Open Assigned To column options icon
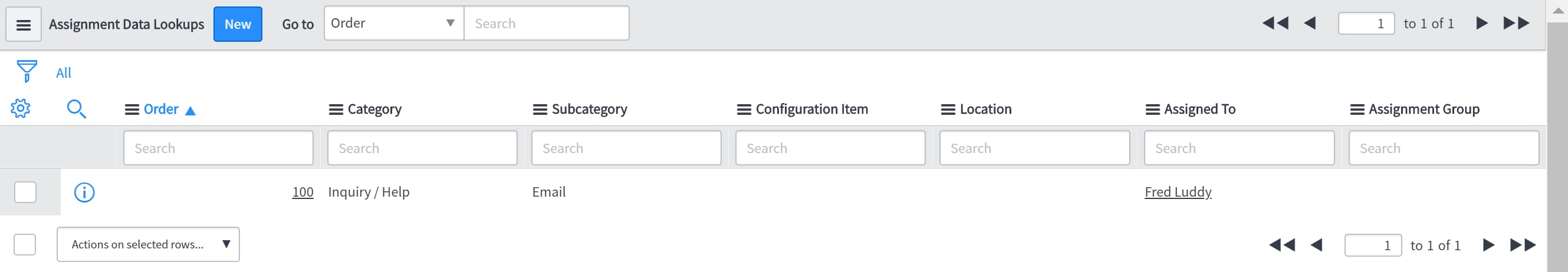 click(1152, 110)
